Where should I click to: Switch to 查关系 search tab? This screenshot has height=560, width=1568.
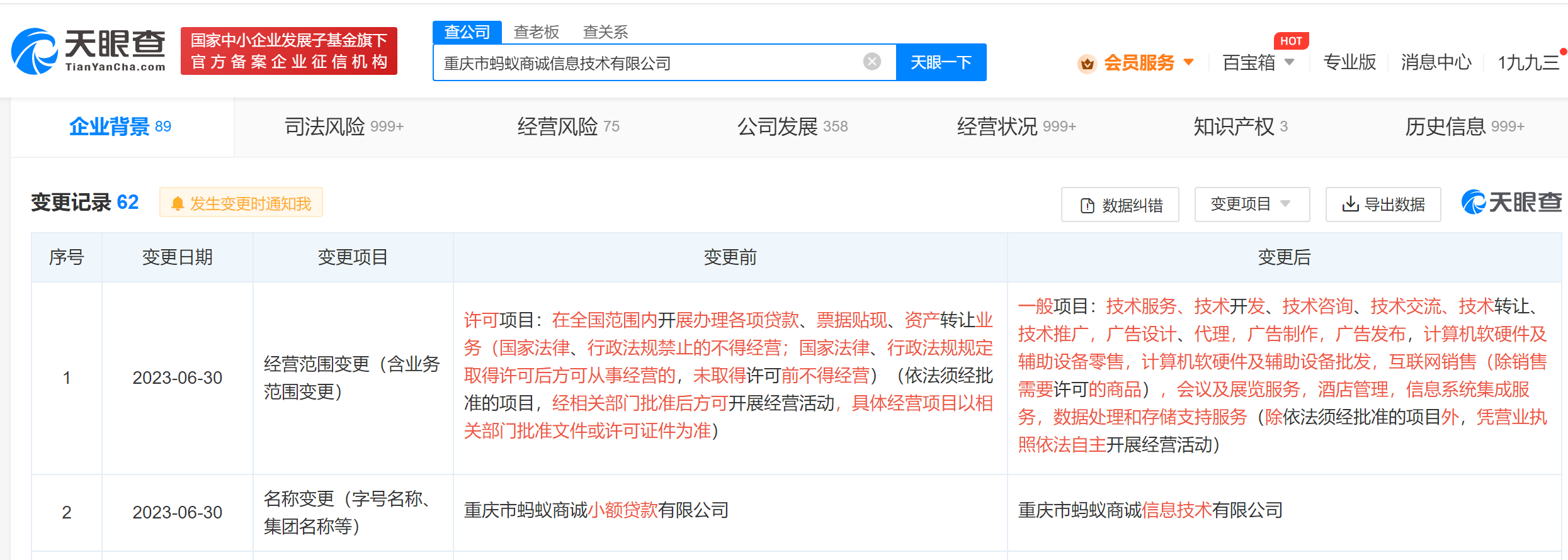(x=606, y=31)
